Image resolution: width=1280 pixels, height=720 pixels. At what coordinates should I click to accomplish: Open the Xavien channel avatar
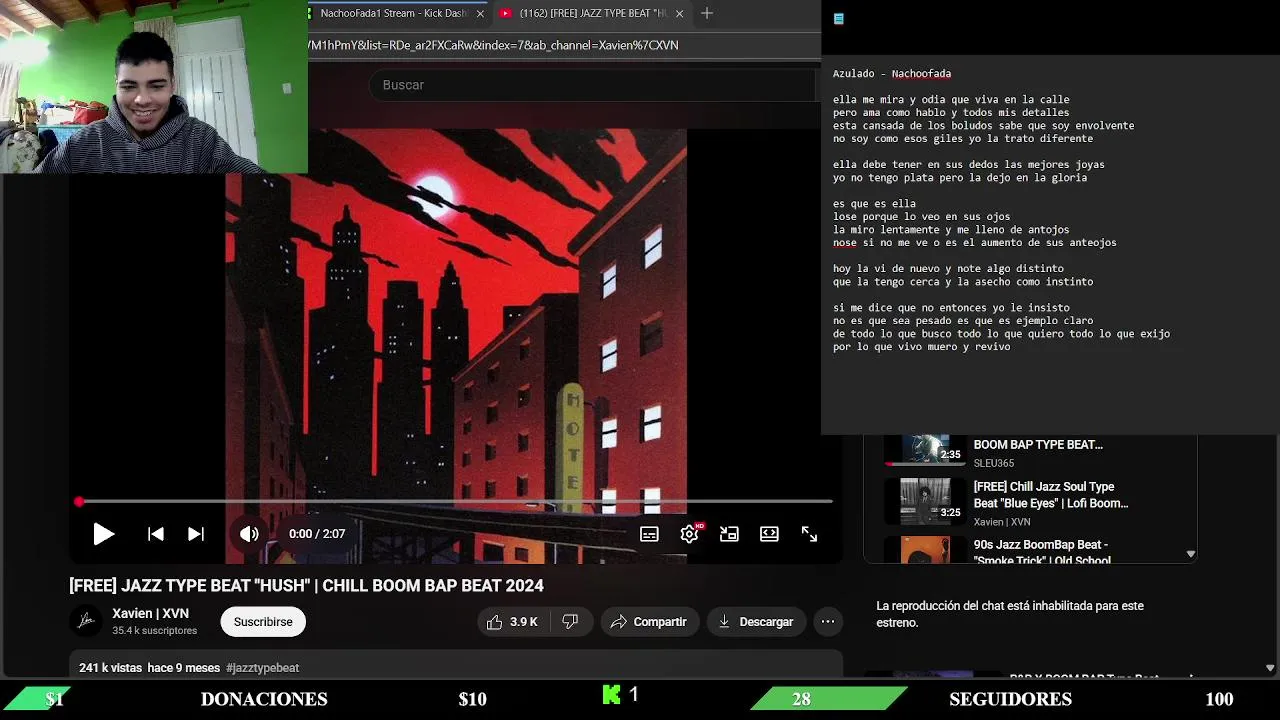(x=87, y=621)
